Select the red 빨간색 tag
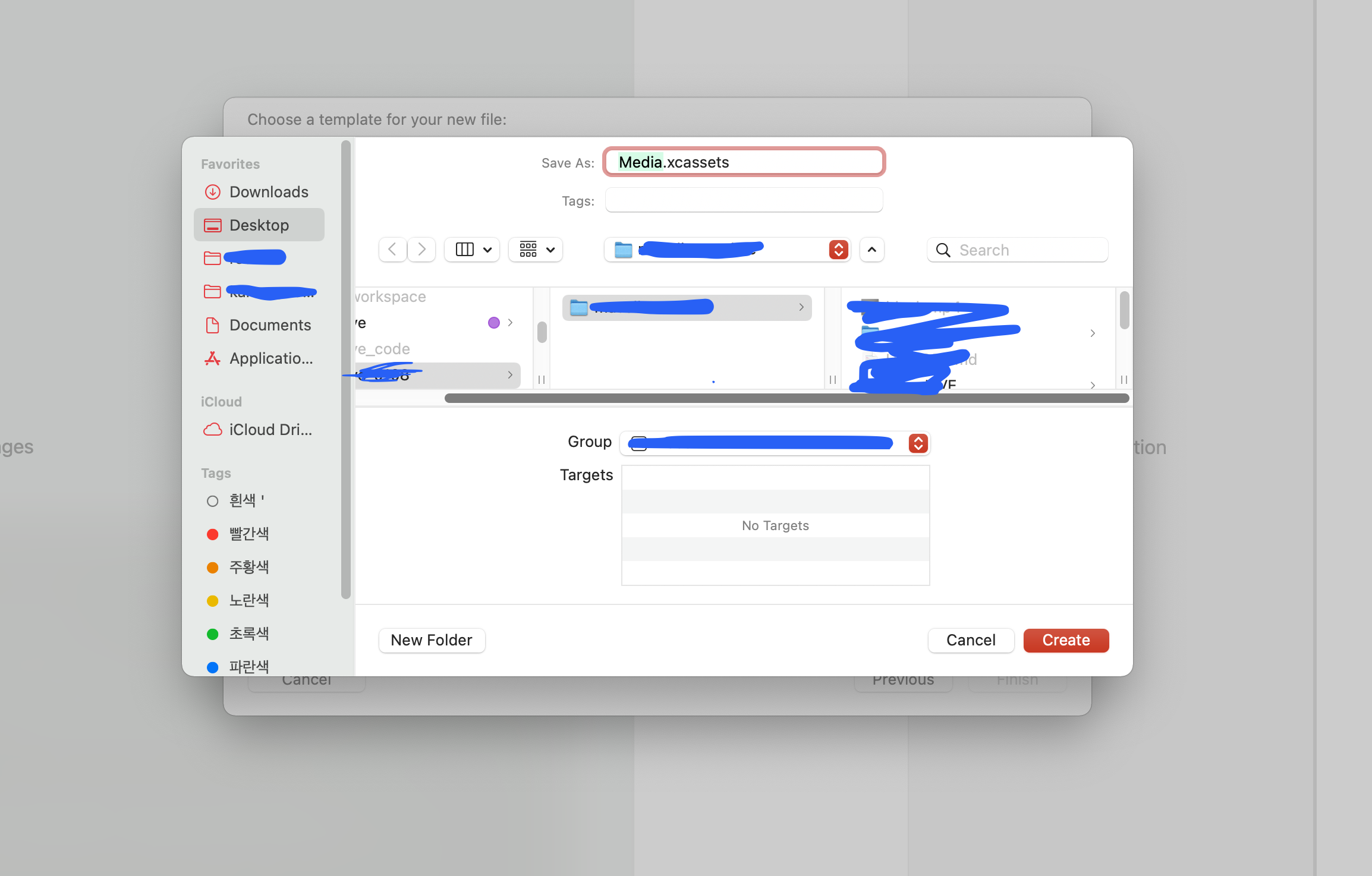 point(248,534)
